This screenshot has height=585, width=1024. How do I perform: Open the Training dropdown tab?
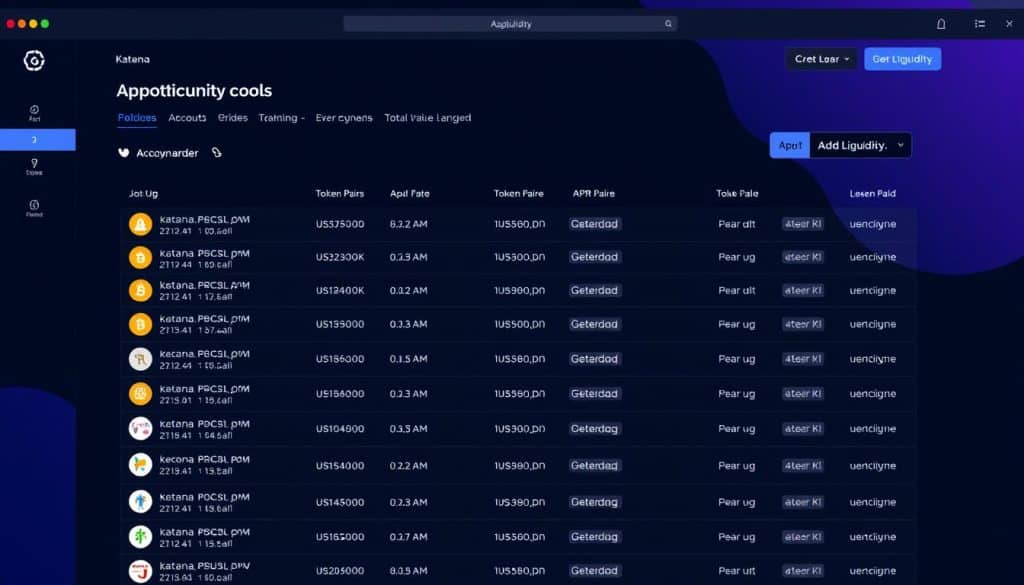tap(281, 118)
